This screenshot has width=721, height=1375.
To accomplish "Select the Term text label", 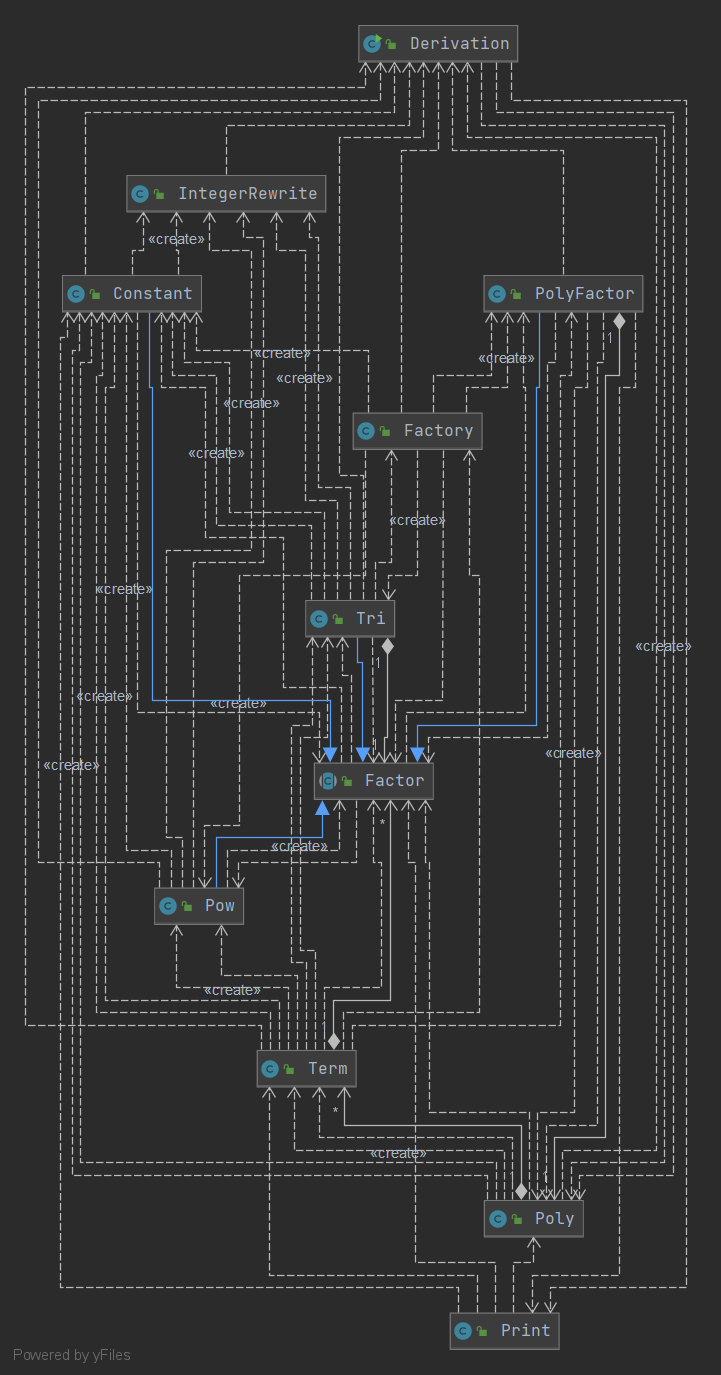I will (x=327, y=1068).
